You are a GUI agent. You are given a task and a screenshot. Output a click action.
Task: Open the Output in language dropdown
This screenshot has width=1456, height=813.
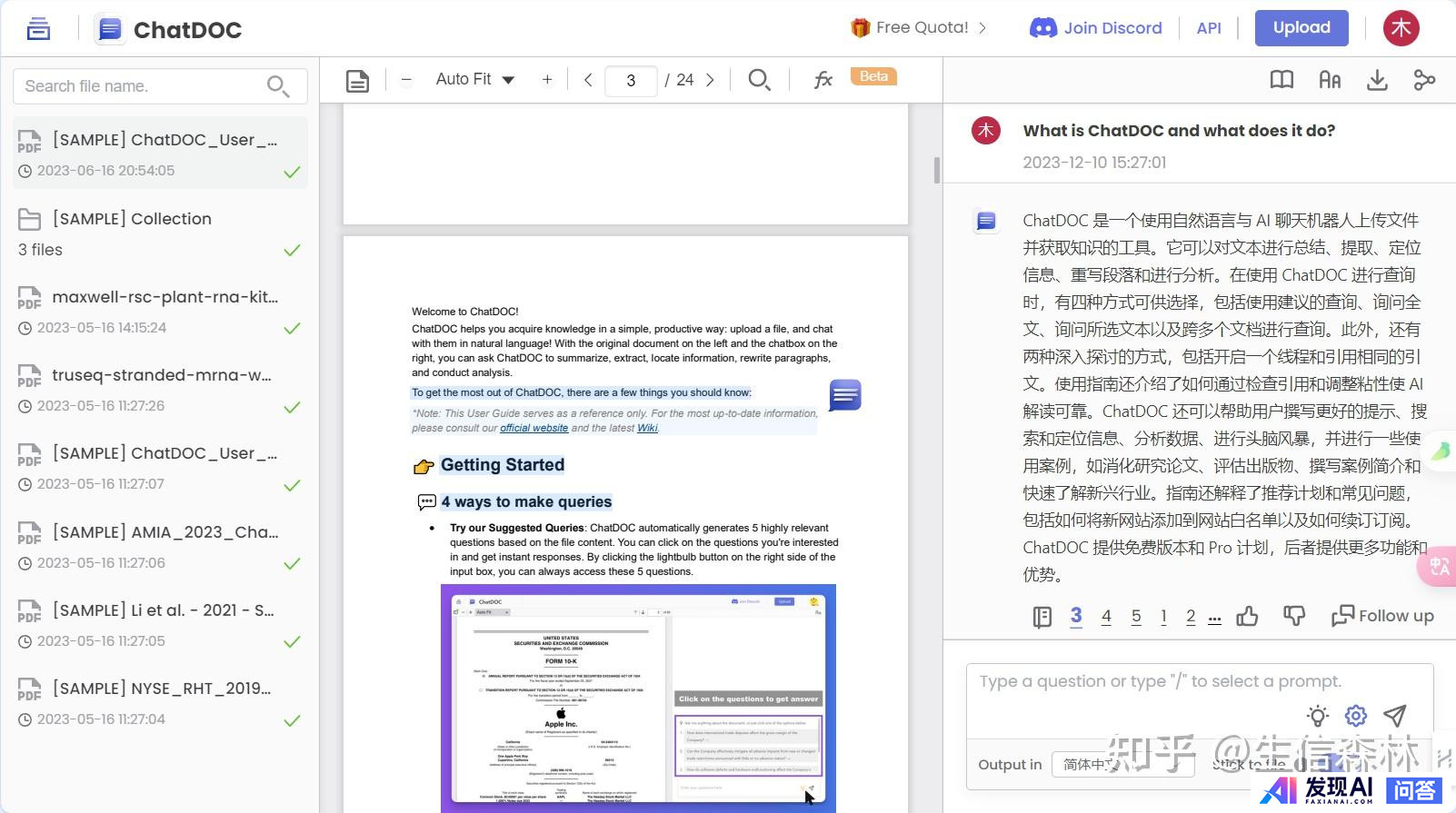[1122, 765]
